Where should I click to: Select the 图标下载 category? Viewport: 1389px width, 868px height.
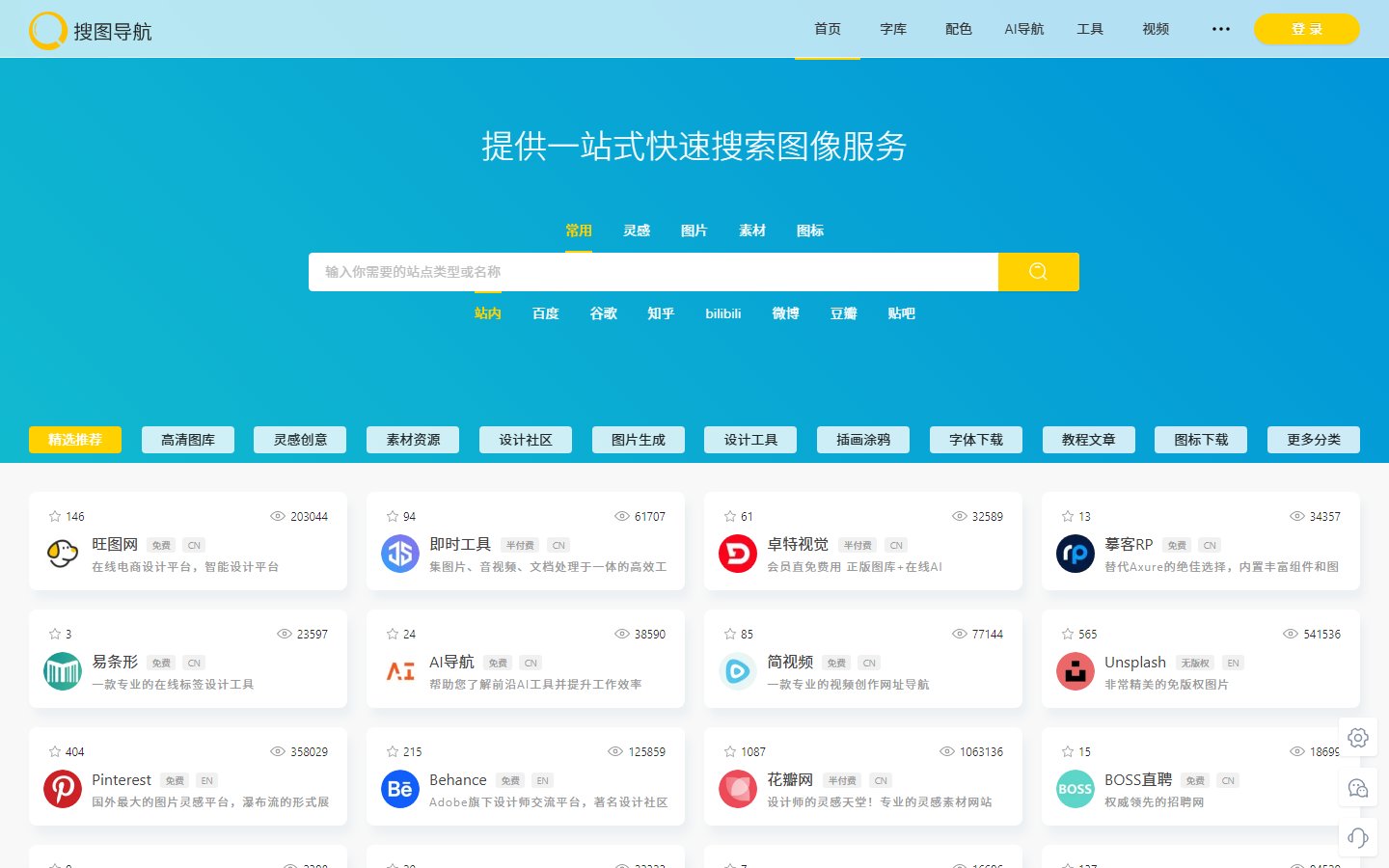tap(1201, 440)
